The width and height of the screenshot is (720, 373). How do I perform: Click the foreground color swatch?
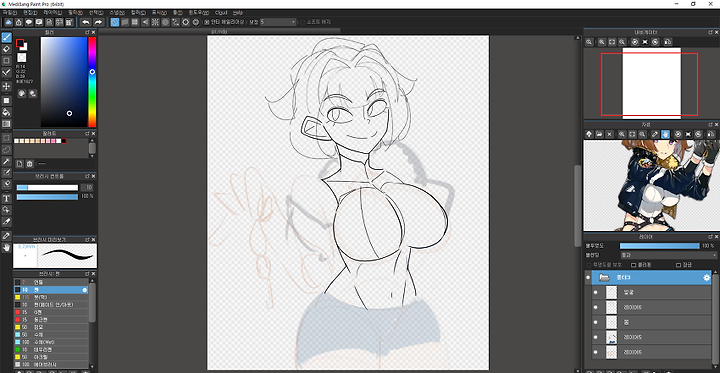(x=20, y=43)
